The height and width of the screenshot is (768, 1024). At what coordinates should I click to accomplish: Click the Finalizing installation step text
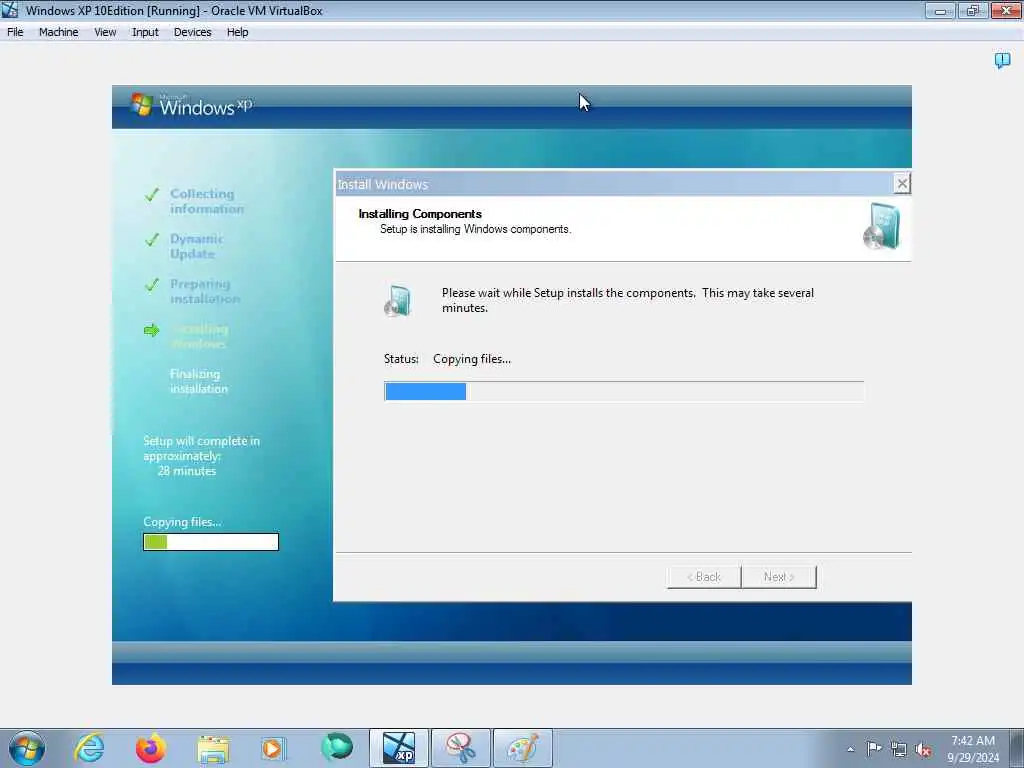point(199,381)
